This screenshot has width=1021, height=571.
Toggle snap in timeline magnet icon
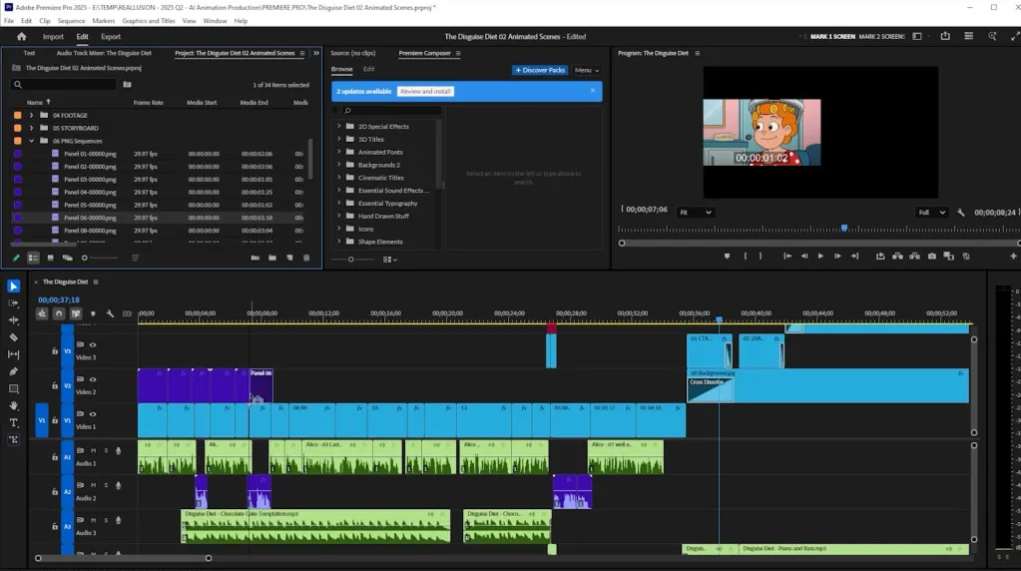pos(59,314)
